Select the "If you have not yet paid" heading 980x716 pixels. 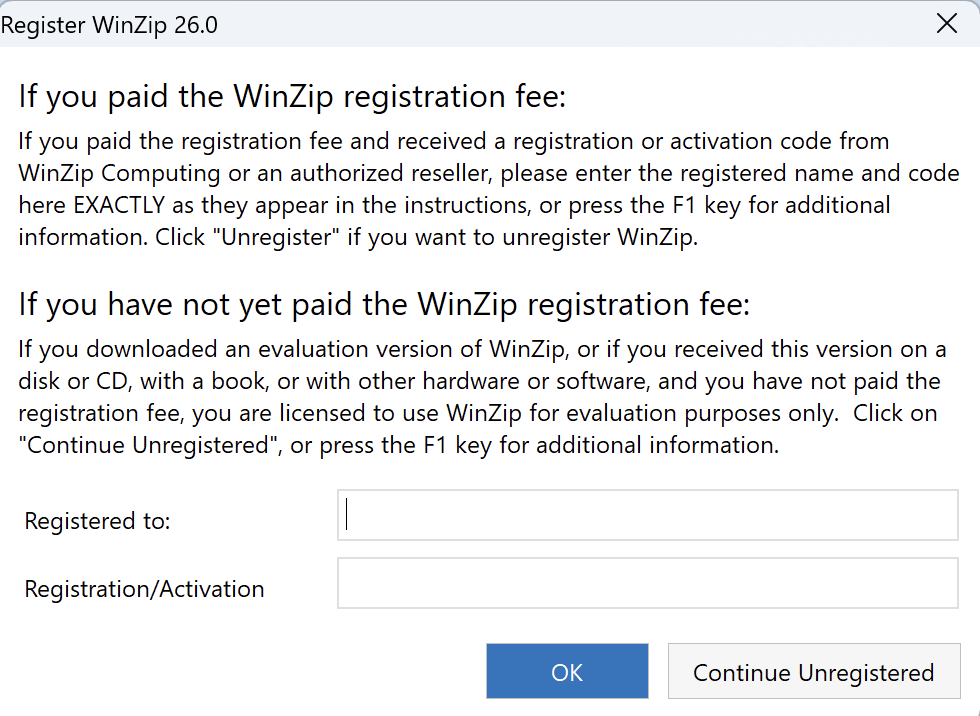pos(384,304)
